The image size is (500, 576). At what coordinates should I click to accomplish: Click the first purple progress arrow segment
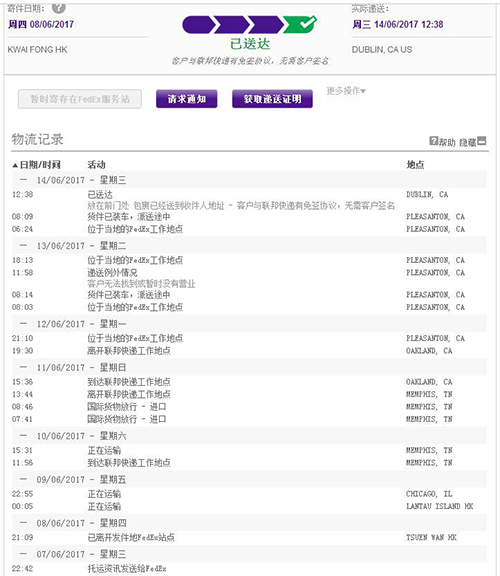coord(198,25)
